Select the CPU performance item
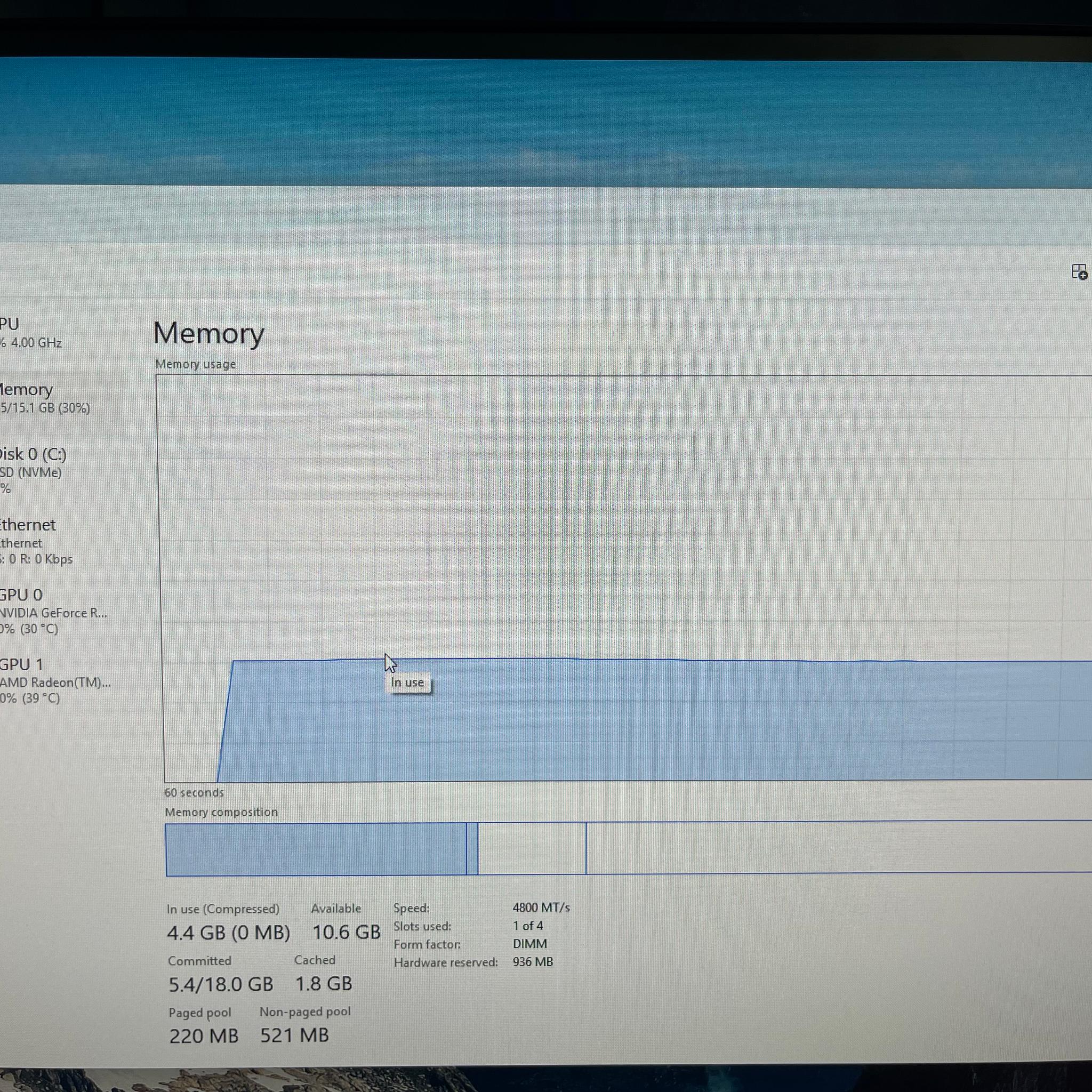 [x=31, y=333]
